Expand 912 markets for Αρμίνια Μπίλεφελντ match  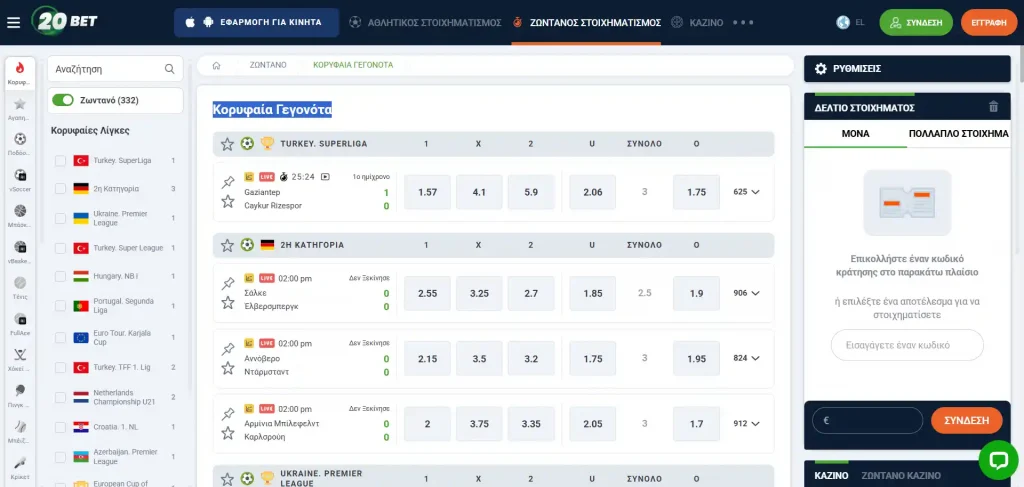pyautogui.click(x=746, y=423)
